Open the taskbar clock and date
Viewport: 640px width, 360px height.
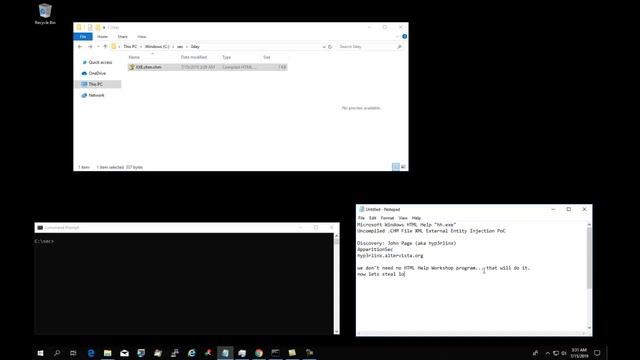pos(579,353)
